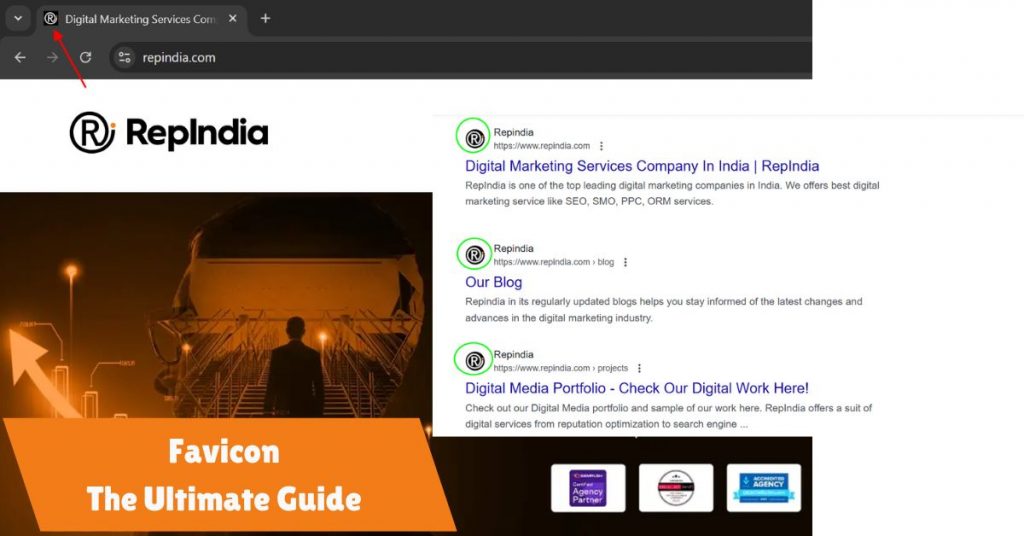The height and width of the screenshot is (536, 1024).
Task: Expand the tab search dropdown chevron
Action: tap(18, 18)
